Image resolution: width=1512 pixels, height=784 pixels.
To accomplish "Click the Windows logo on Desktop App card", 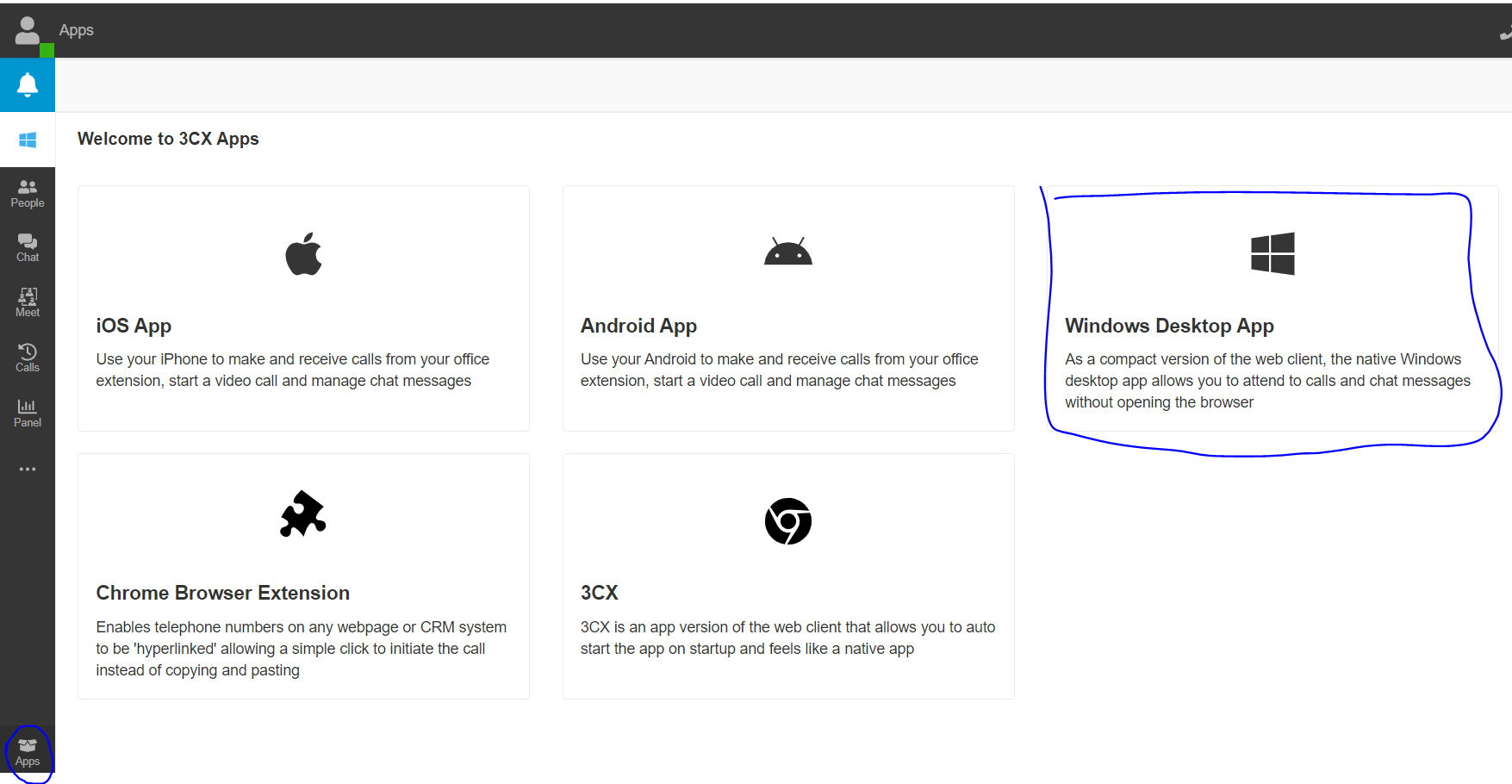I will tap(1272, 253).
